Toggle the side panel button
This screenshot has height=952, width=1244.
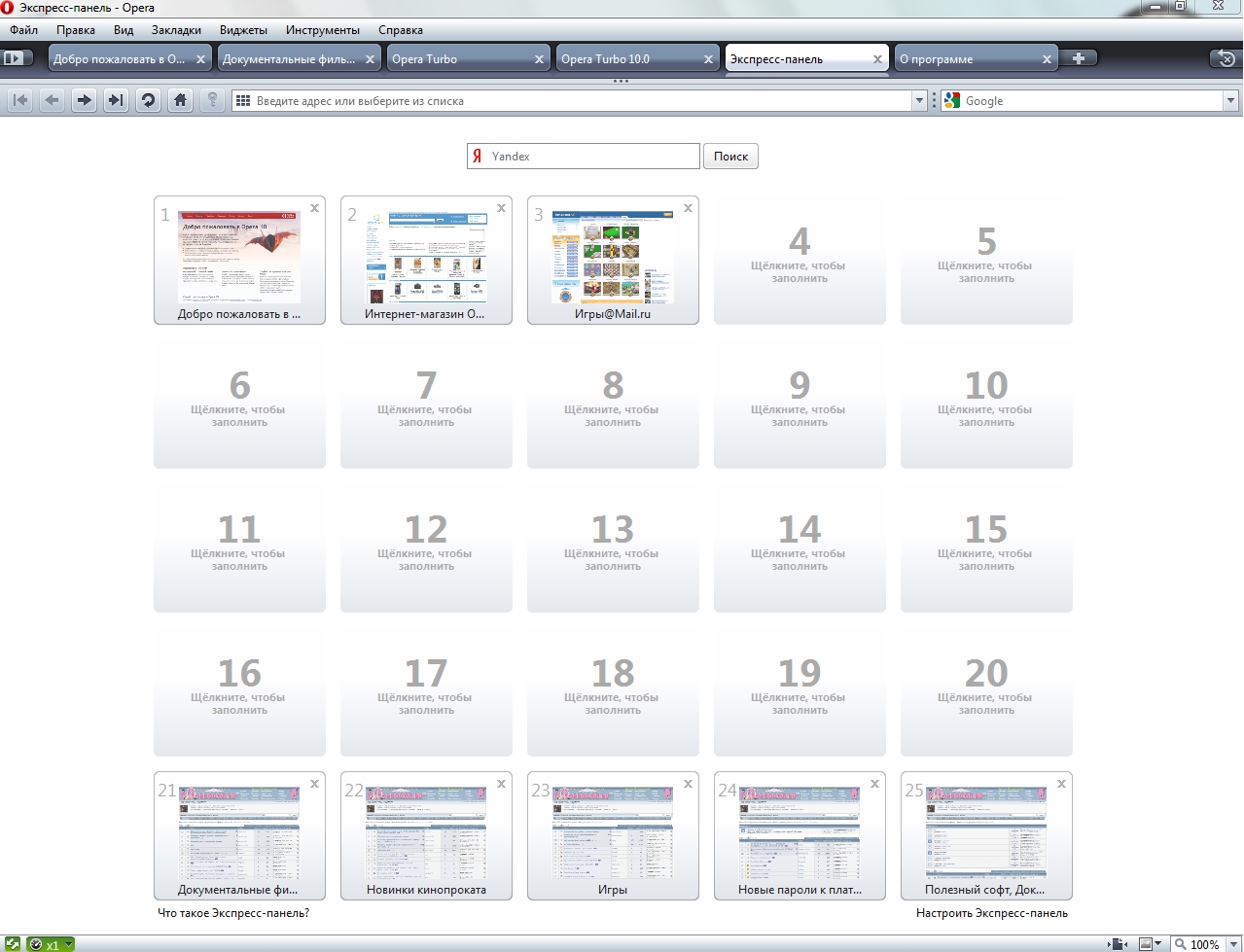click(17, 58)
